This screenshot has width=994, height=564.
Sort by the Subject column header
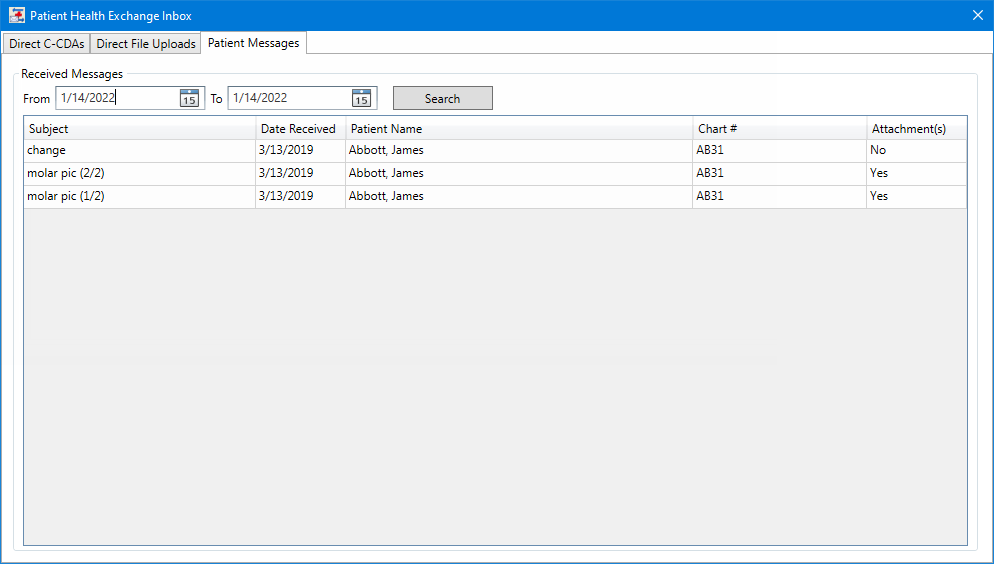pos(140,129)
